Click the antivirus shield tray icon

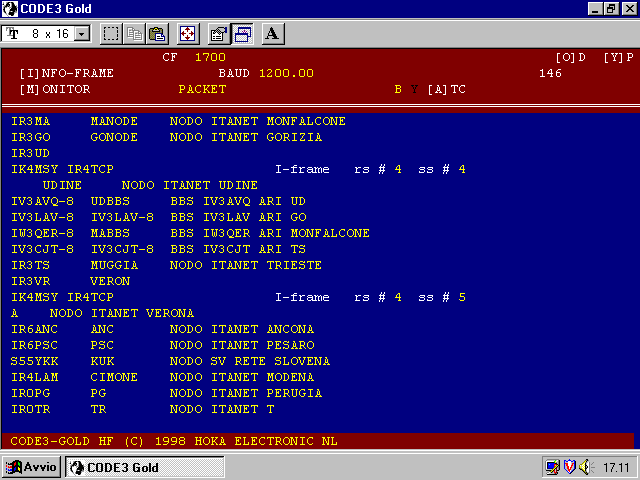570,467
